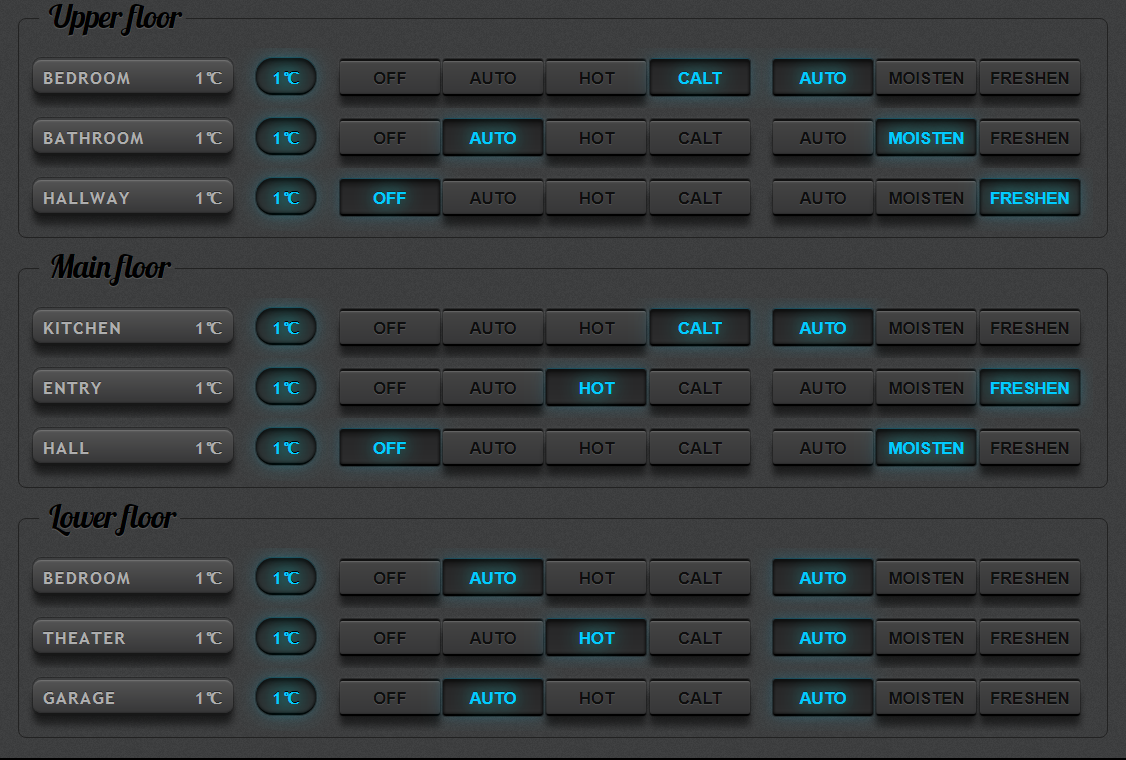The height and width of the screenshot is (760, 1126).
Task: Choose MOISTEN for the Lower floor Bedroom
Action: pyautogui.click(x=926, y=578)
